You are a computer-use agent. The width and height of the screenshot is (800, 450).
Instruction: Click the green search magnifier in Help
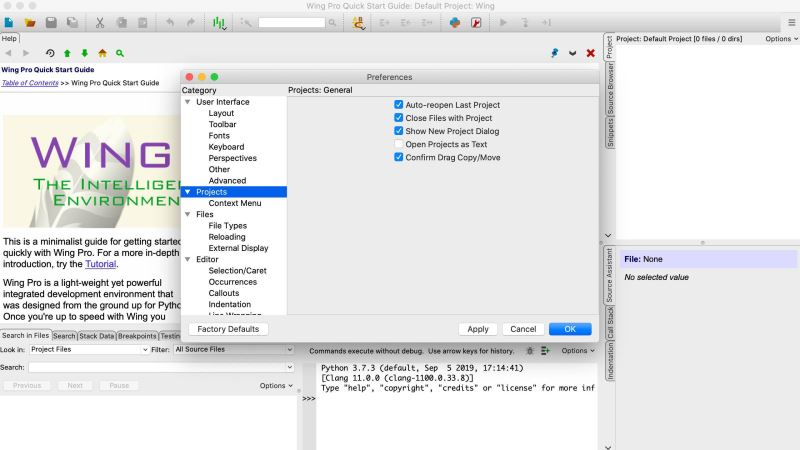pos(120,53)
